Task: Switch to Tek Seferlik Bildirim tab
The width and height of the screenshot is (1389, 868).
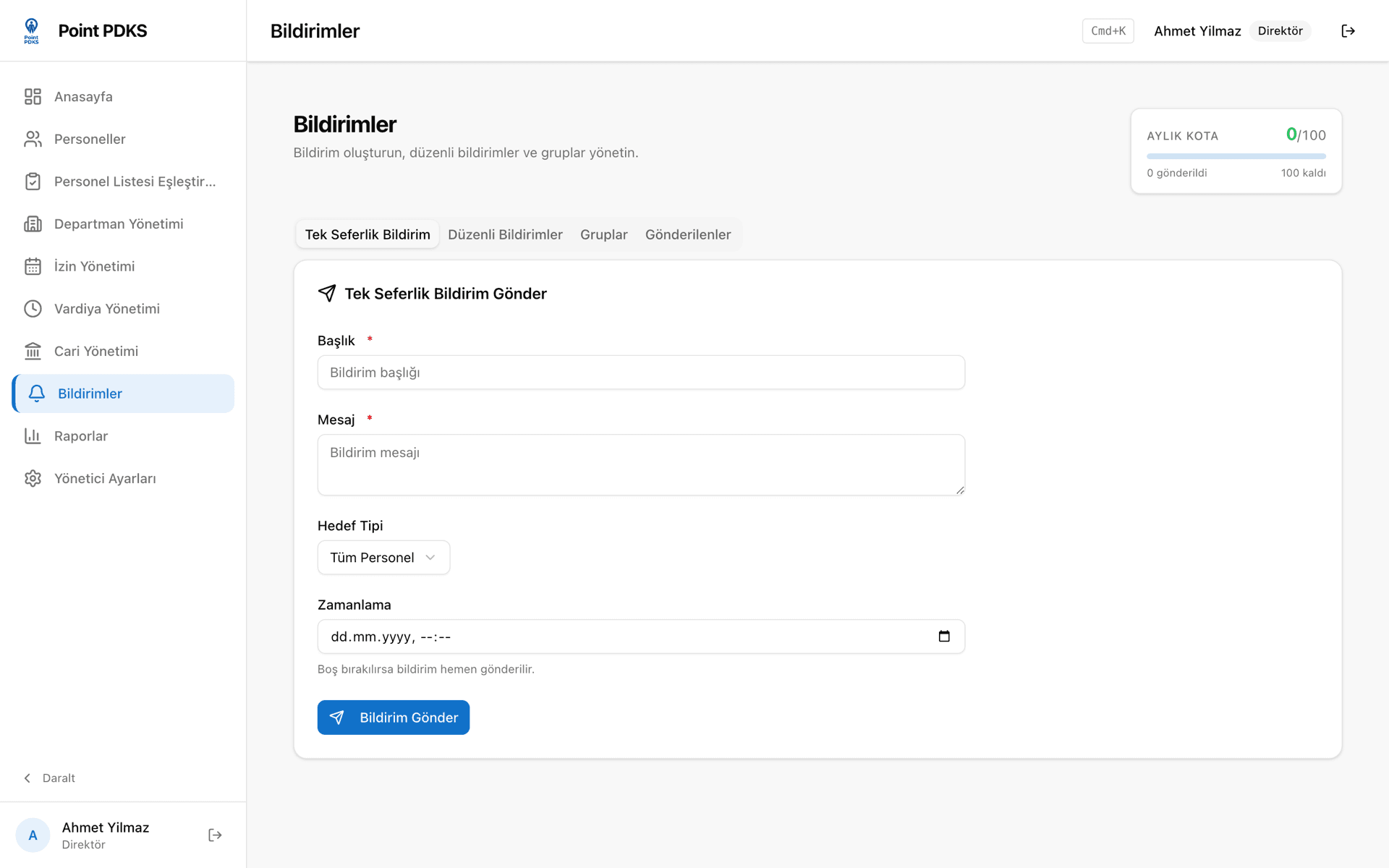Action: [368, 234]
